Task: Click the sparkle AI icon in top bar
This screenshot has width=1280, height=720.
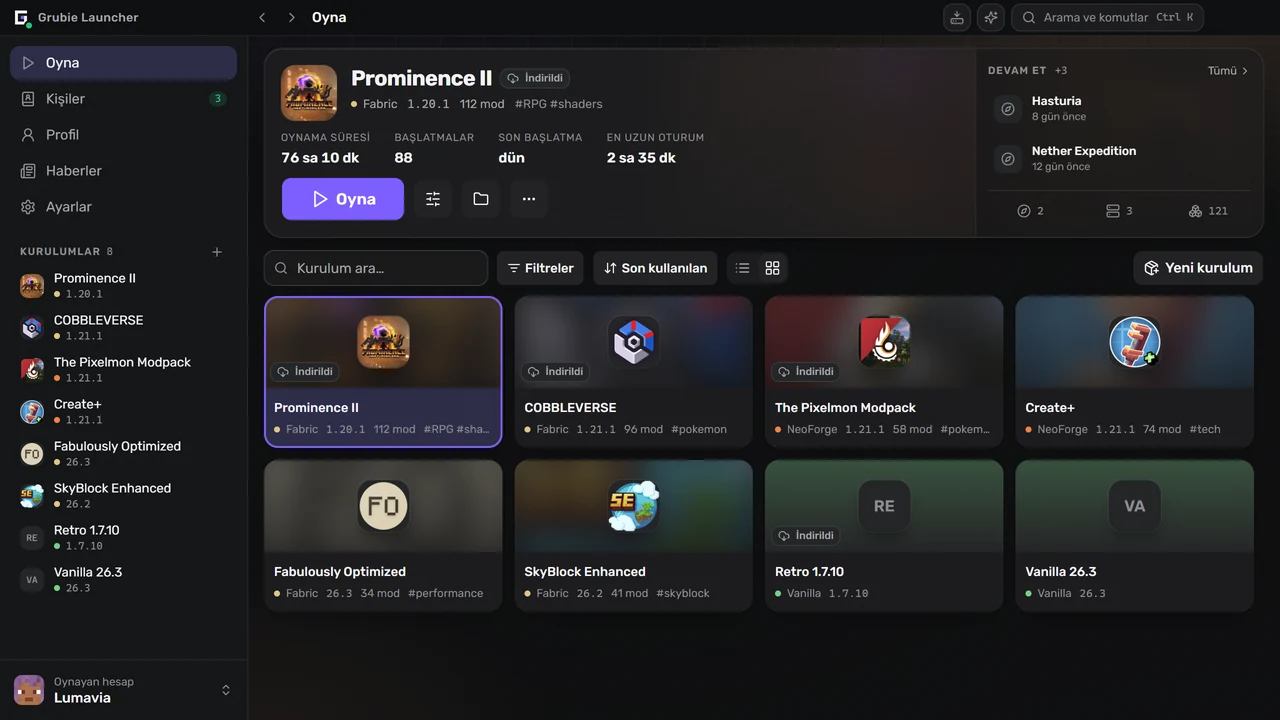Action: pyautogui.click(x=991, y=18)
